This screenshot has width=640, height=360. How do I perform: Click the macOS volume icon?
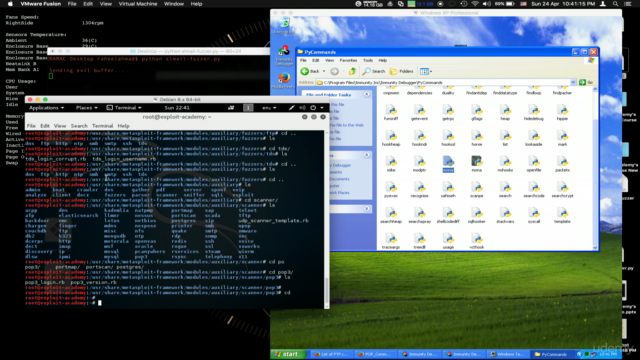(x=487, y=4)
